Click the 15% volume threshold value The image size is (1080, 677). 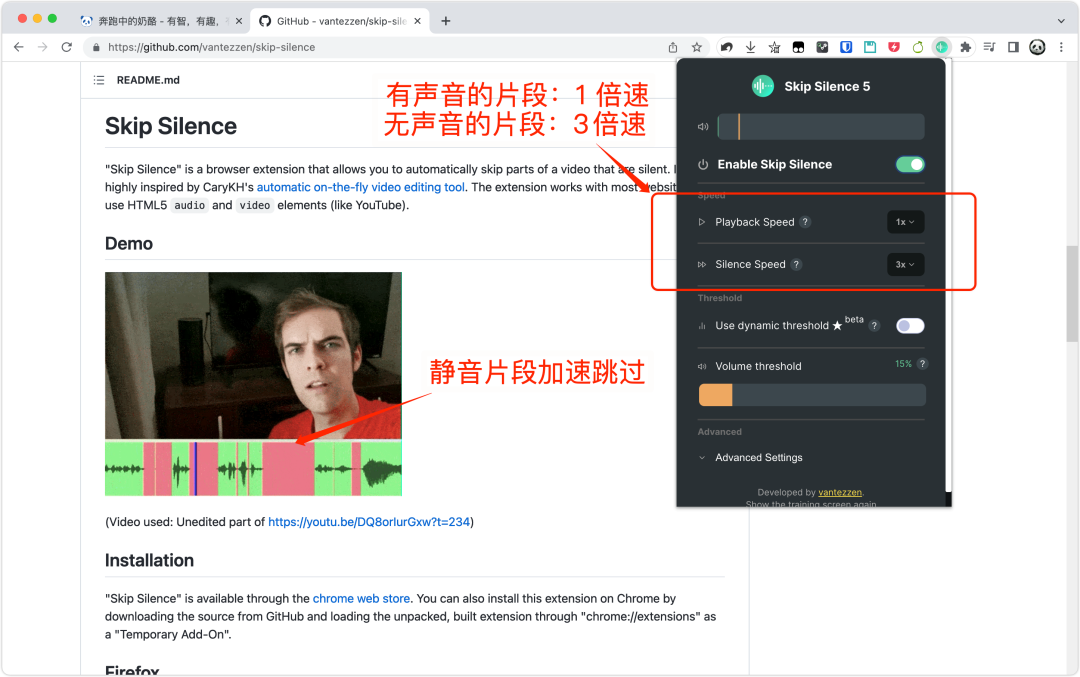(903, 364)
